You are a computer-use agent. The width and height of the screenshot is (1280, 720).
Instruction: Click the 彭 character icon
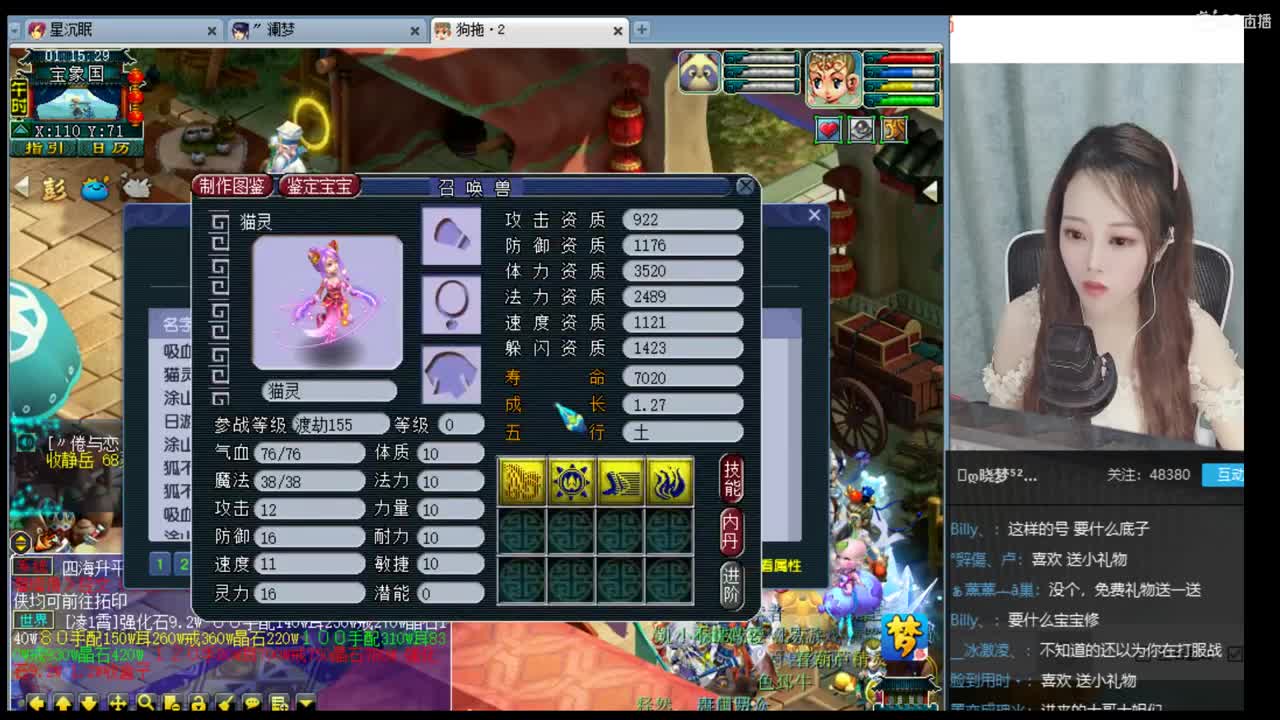pos(53,188)
